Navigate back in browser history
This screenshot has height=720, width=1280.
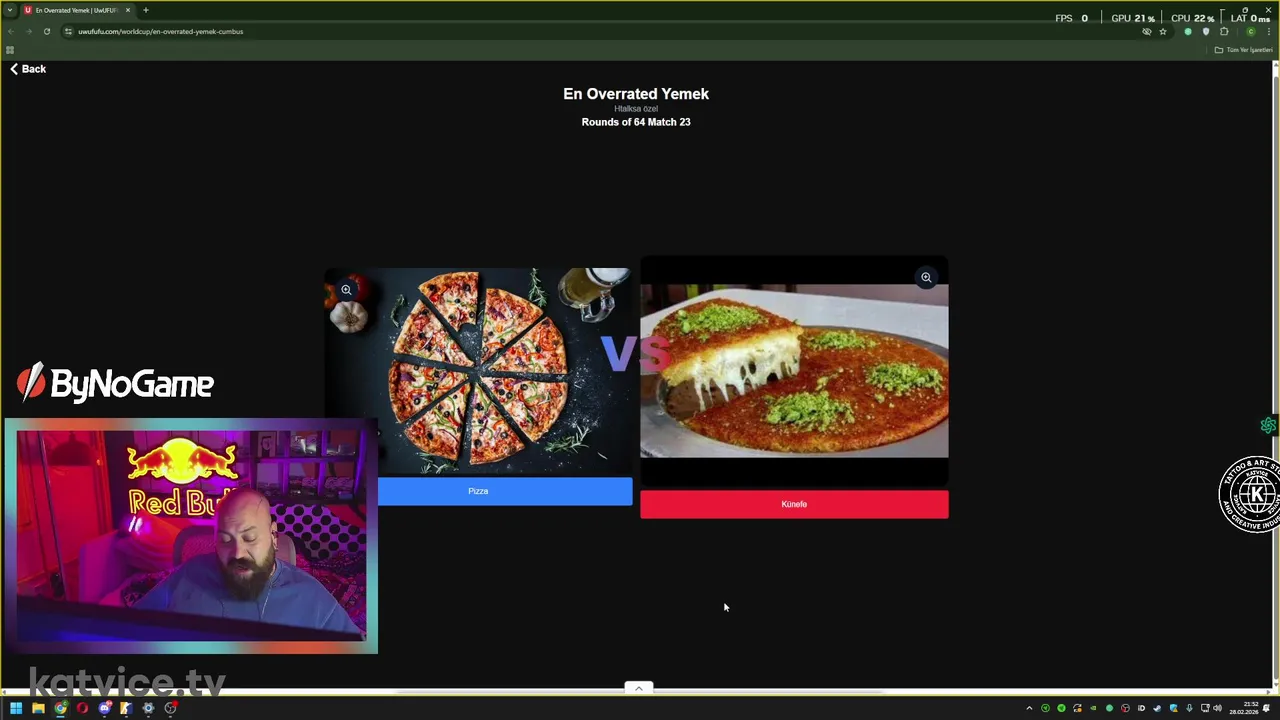click(11, 31)
